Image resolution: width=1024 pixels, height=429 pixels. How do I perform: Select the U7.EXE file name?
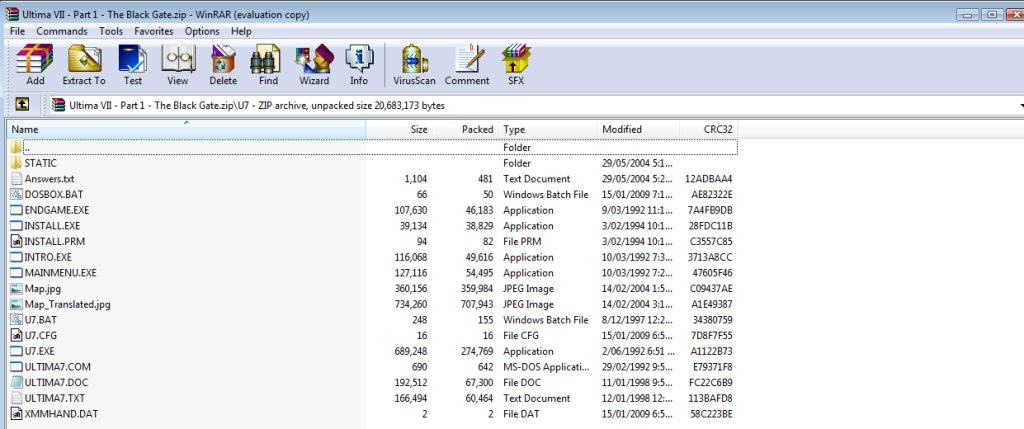point(40,351)
